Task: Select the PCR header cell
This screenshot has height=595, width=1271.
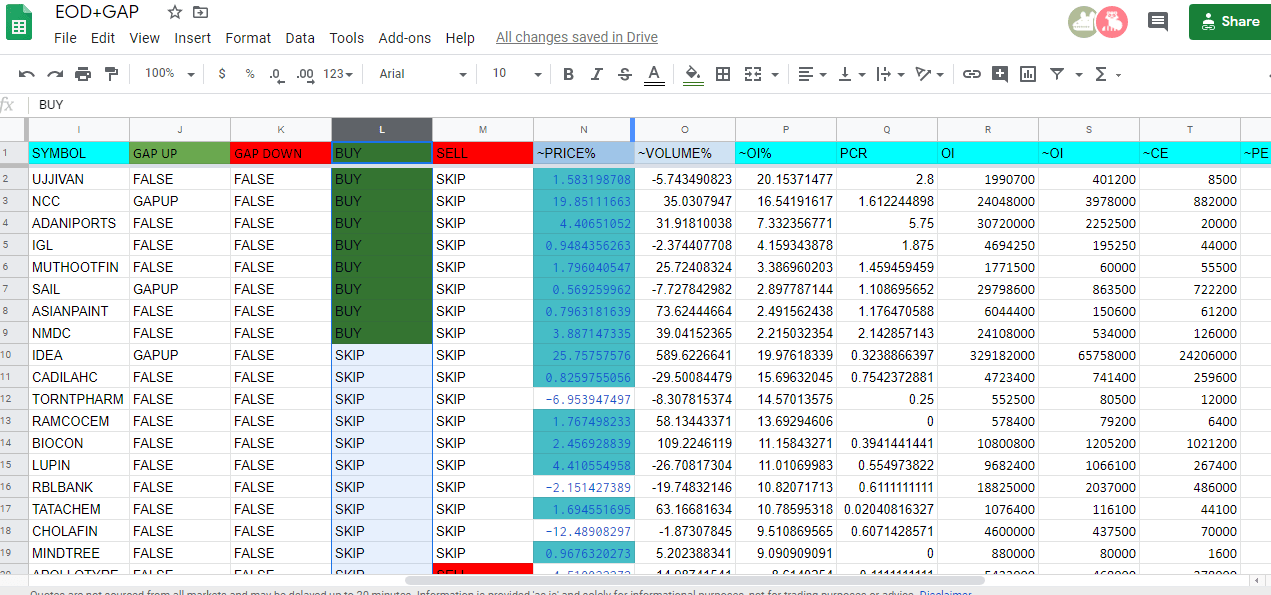Action: (x=887, y=154)
